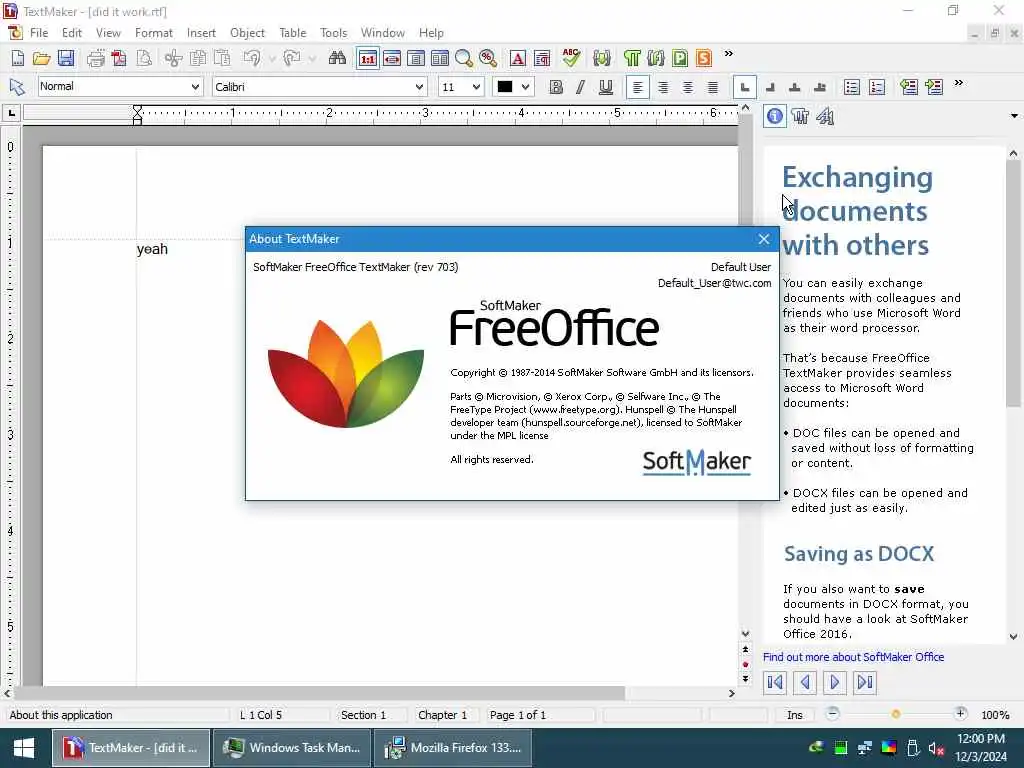Click the percent zoom level icon
The height and width of the screenshot is (768, 1024).
pyautogui.click(x=488, y=58)
